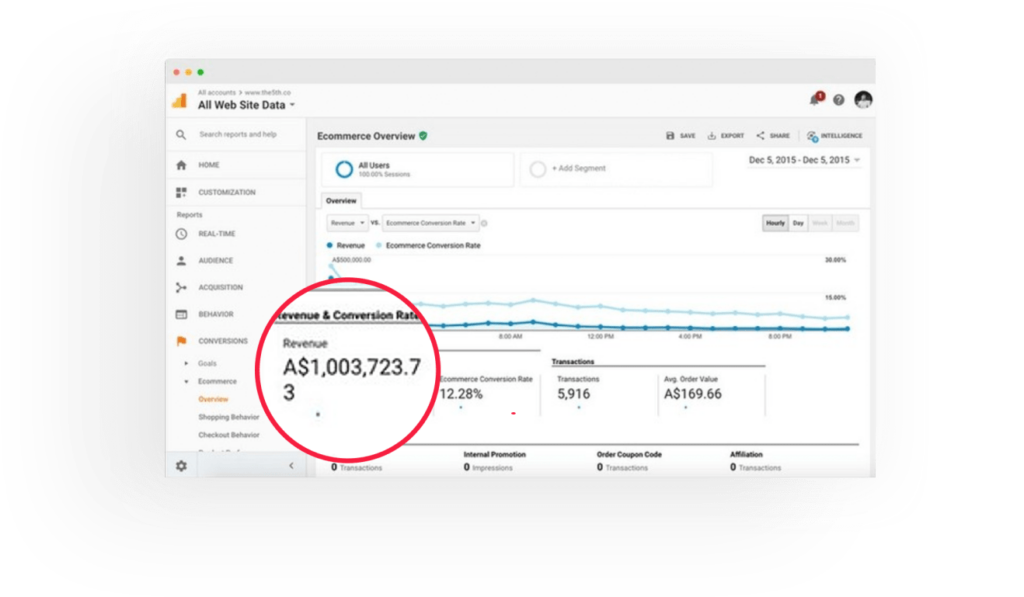Open Shopping Behavior report
The image size is (1024, 597).
coord(229,417)
